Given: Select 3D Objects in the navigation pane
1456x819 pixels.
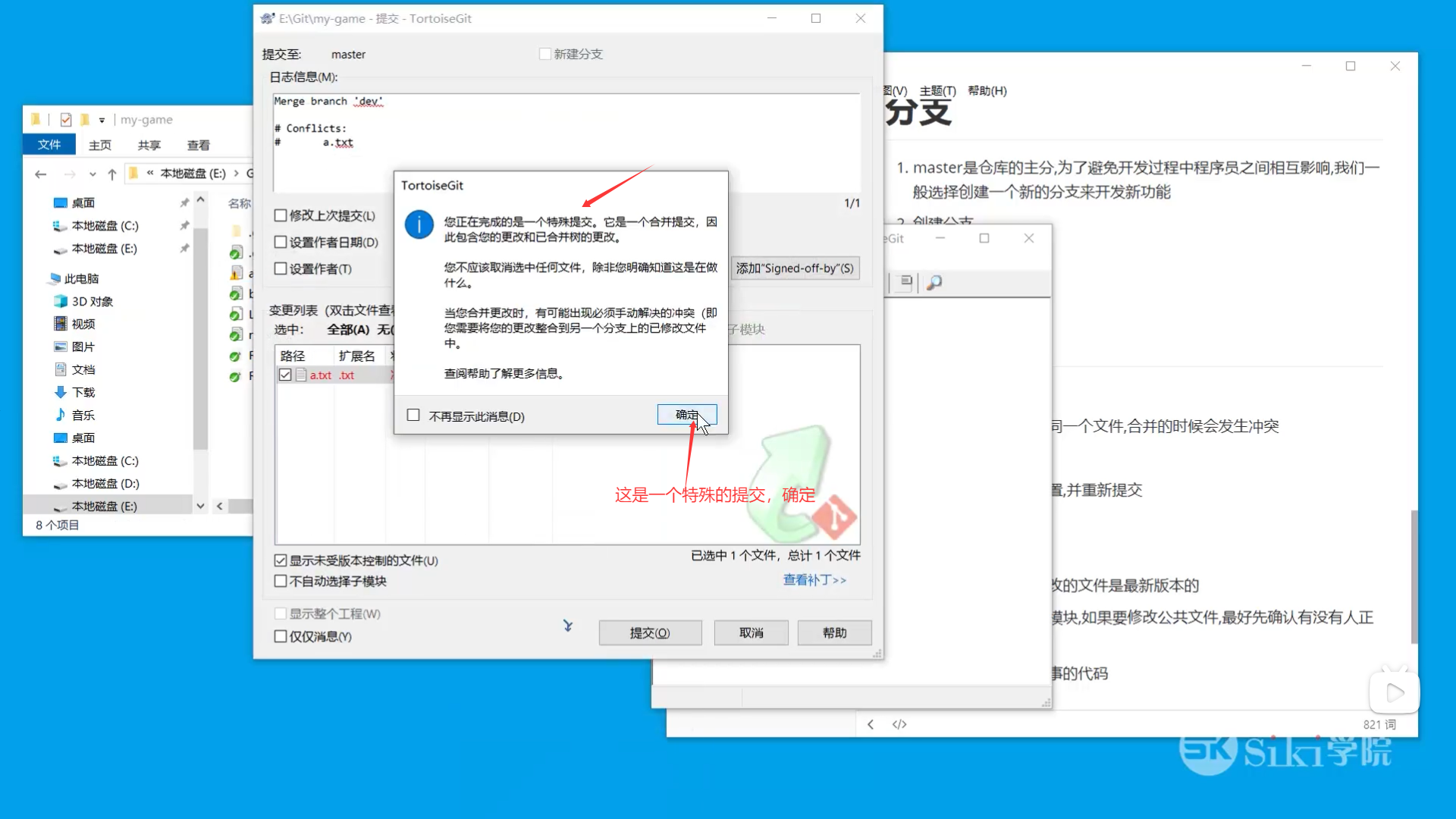Looking at the screenshot, I should [92, 301].
